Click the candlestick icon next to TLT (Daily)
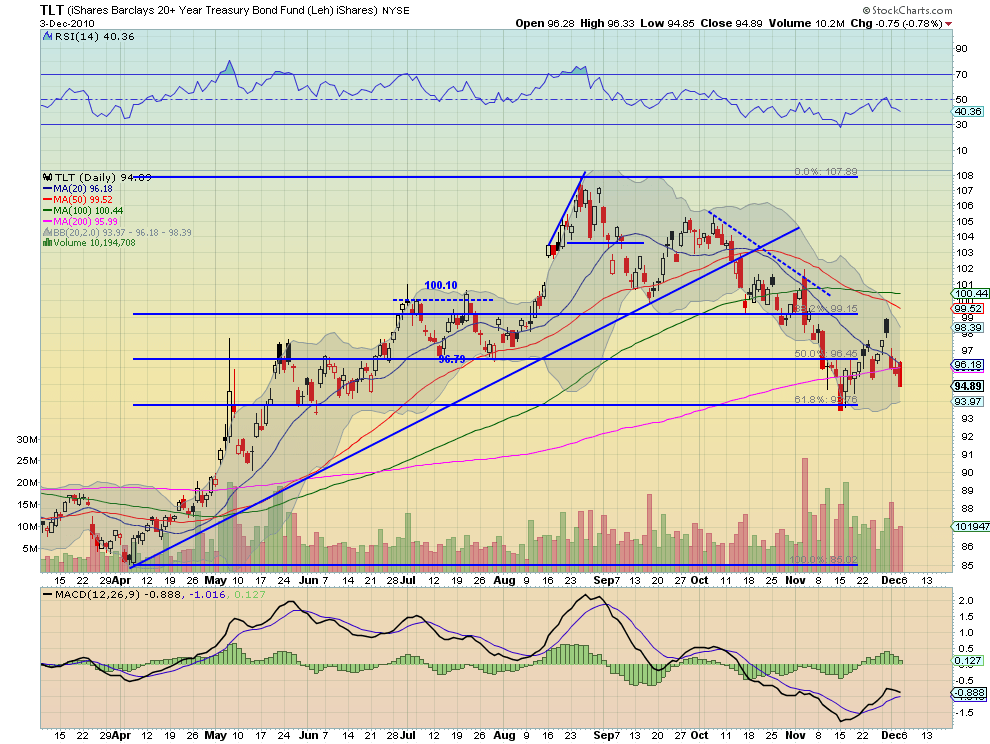Image resolution: width=990 pixels, height=744 pixels. pos(47,178)
